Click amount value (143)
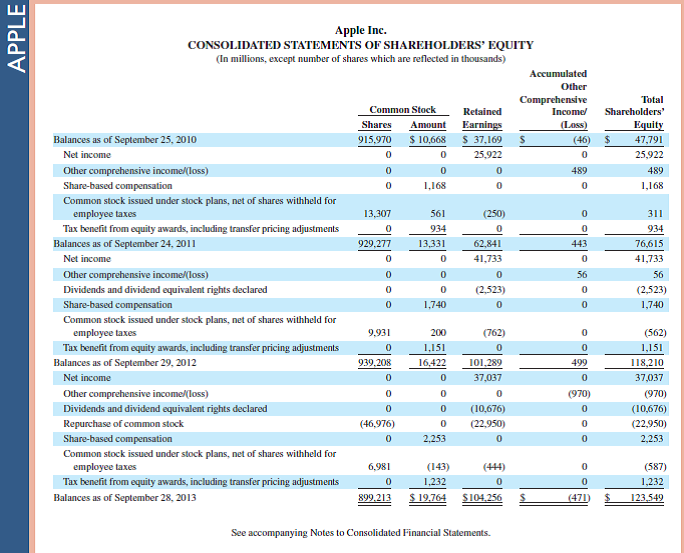Screen dimensions: 684x553 [x=438, y=467]
